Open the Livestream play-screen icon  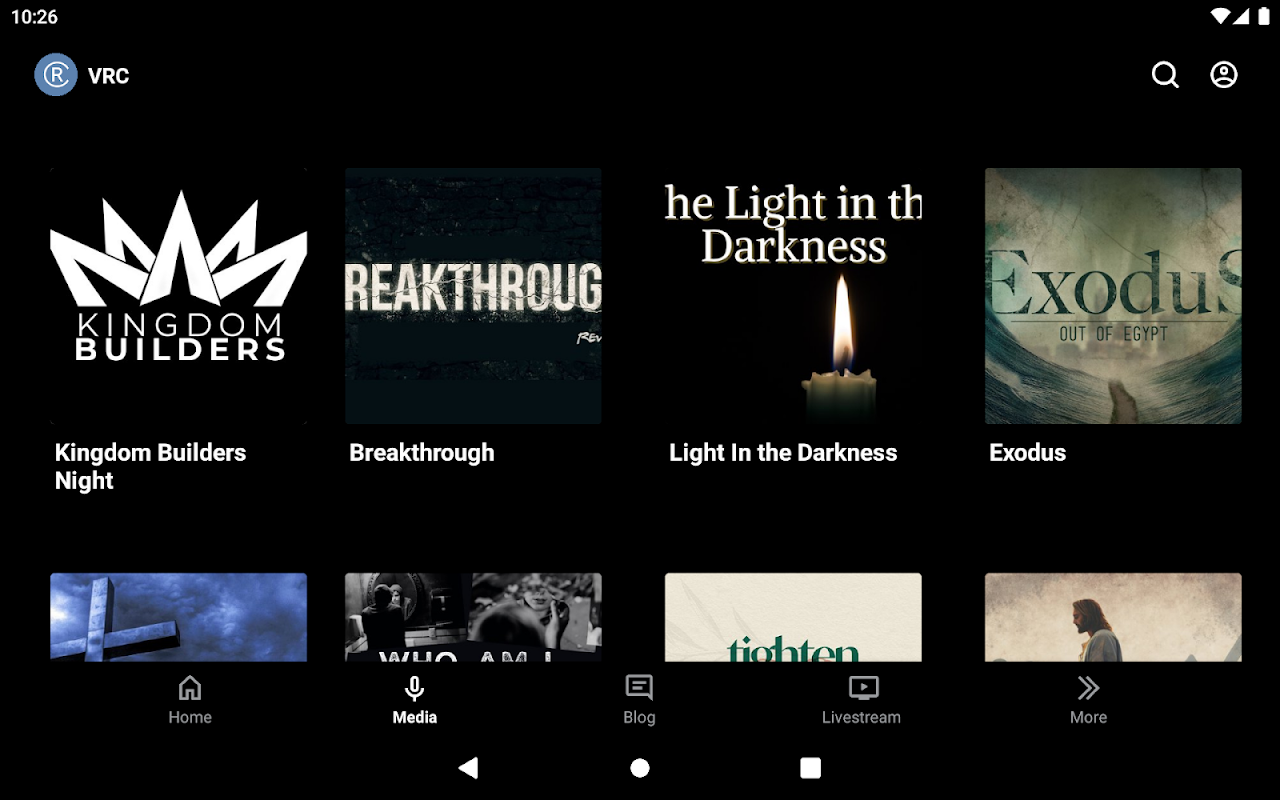pos(863,688)
